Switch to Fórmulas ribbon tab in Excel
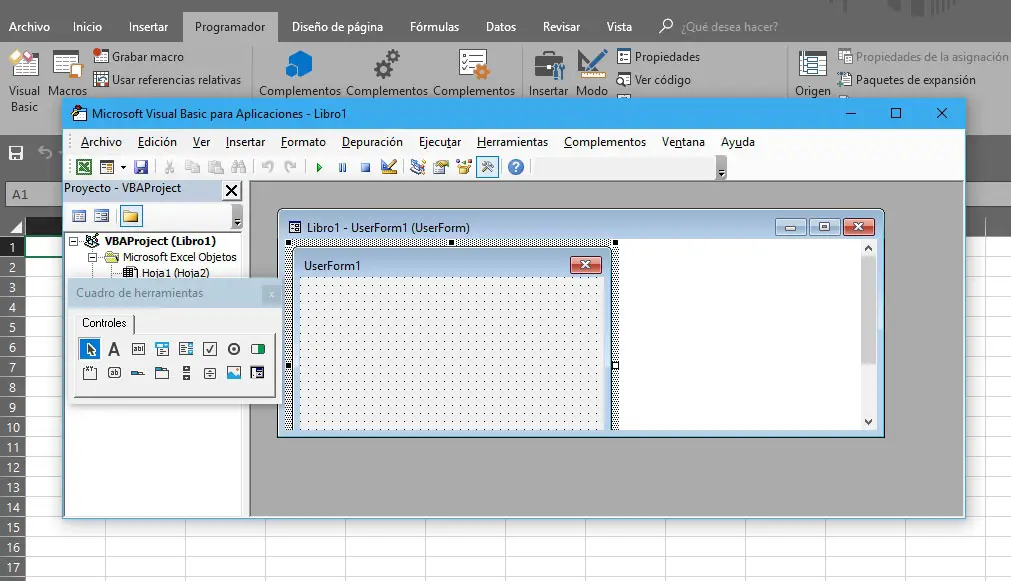Viewport: 1011px width, 581px height. point(435,27)
